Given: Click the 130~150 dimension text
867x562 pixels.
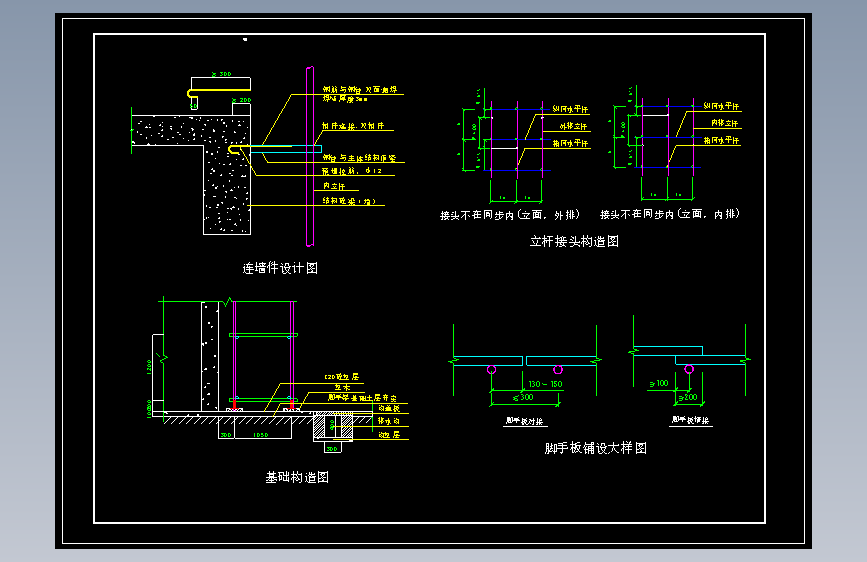Looking at the screenshot, I should click(x=545, y=384).
